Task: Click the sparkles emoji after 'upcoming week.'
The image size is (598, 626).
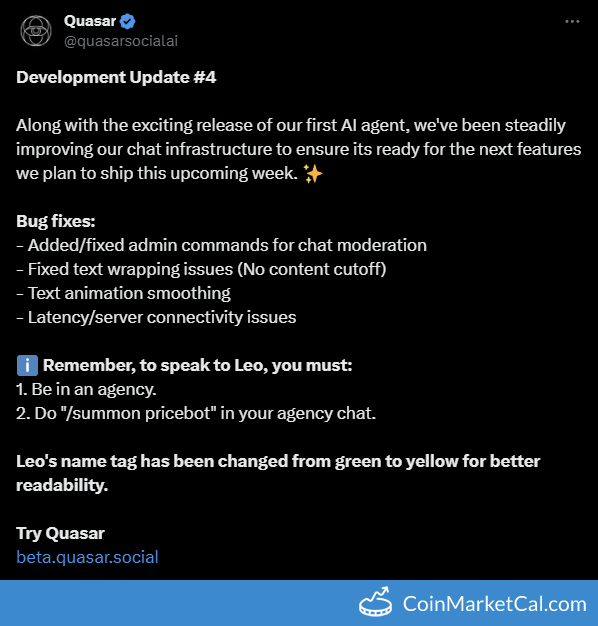Action: coord(313,174)
